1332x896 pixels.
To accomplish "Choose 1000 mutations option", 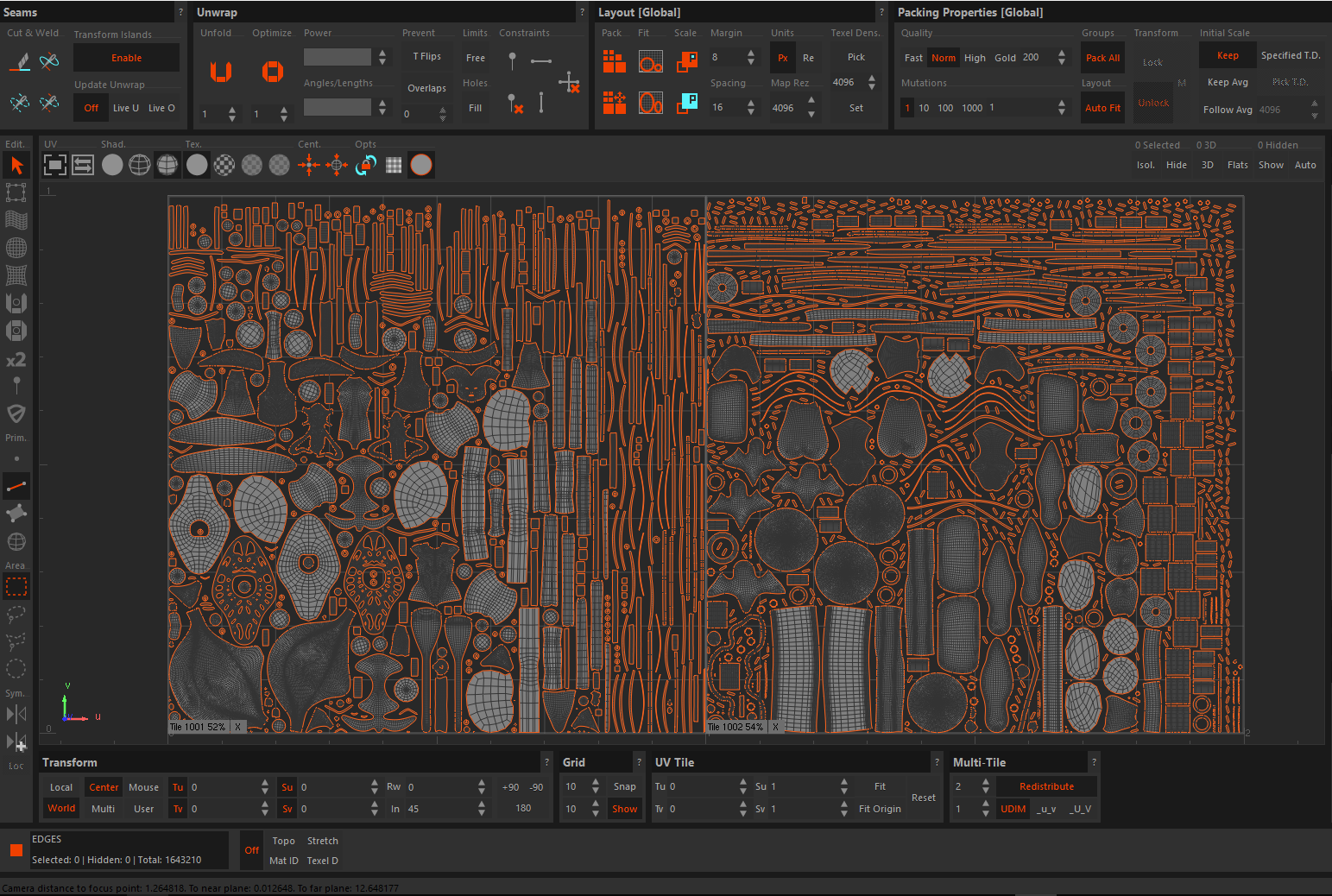I will (x=972, y=108).
